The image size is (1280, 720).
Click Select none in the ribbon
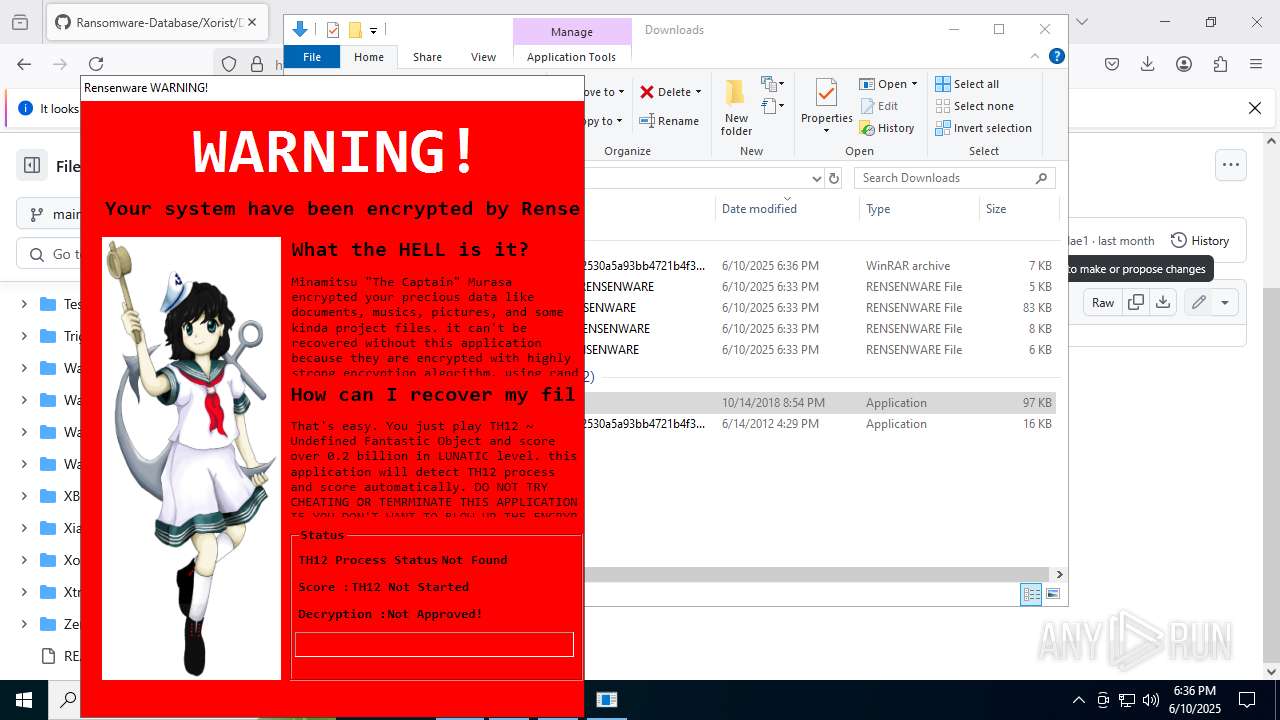coord(974,106)
